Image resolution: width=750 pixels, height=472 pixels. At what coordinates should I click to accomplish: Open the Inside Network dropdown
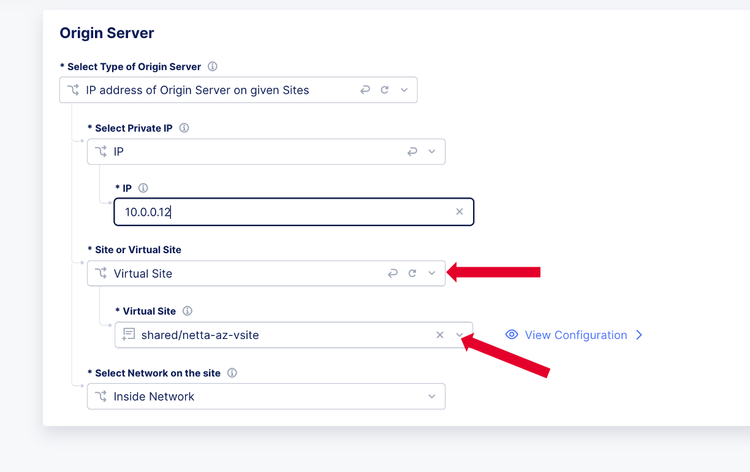(x=432, y=397)
